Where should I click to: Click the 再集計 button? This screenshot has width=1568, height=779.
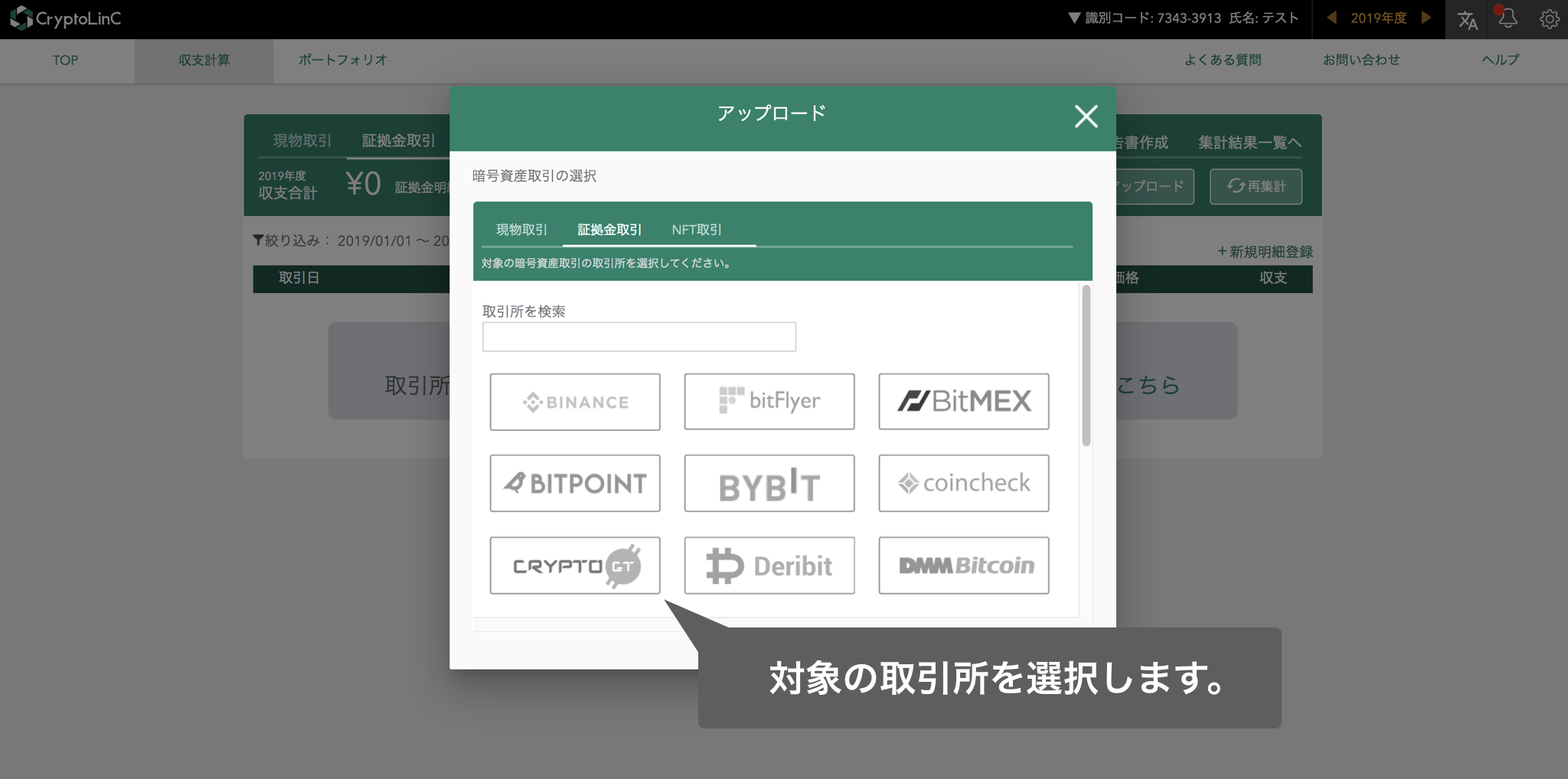(x=1256, y=186)
